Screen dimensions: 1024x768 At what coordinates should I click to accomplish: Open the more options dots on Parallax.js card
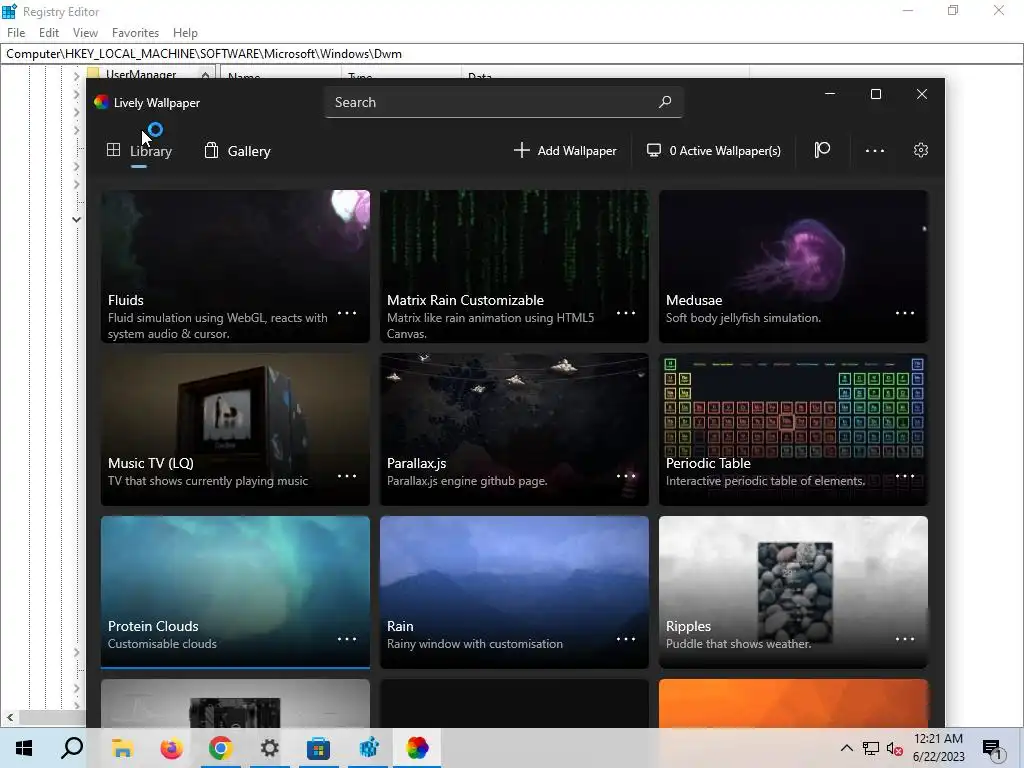[x=626, y=476]
